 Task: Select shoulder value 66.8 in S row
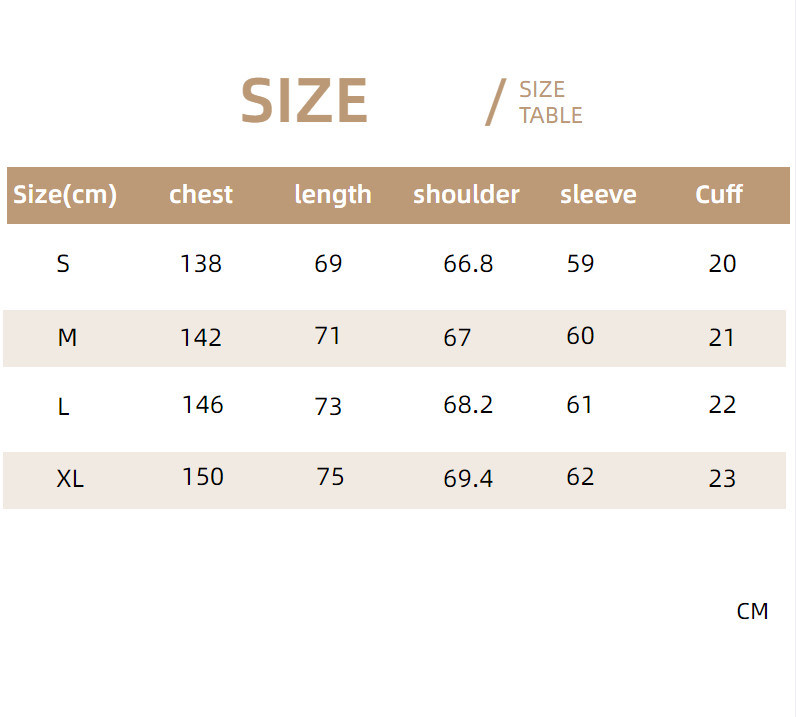tap(468, 264)
